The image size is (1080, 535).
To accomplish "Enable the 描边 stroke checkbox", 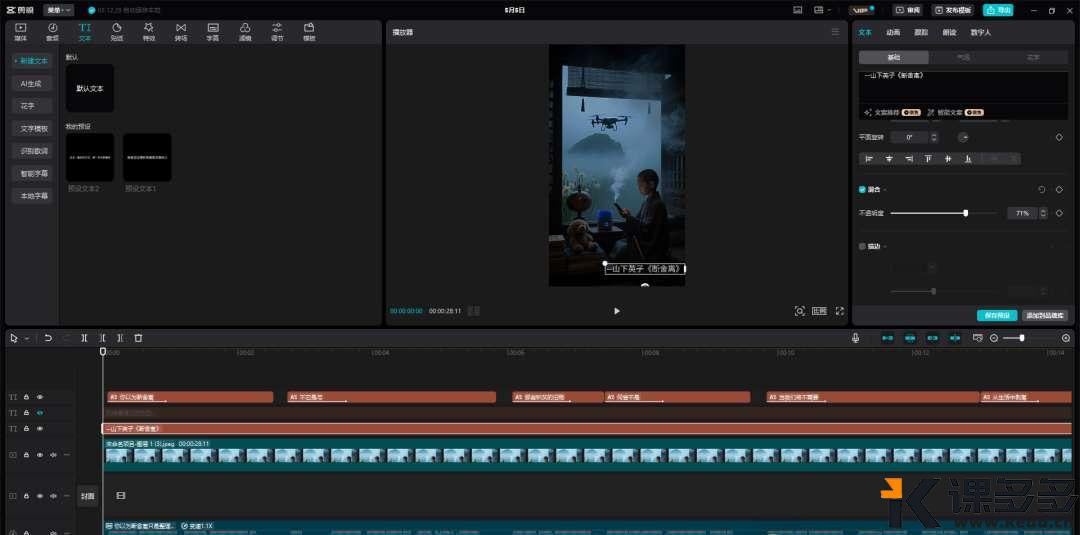I will pyautogui.click(x=862, y=246).
